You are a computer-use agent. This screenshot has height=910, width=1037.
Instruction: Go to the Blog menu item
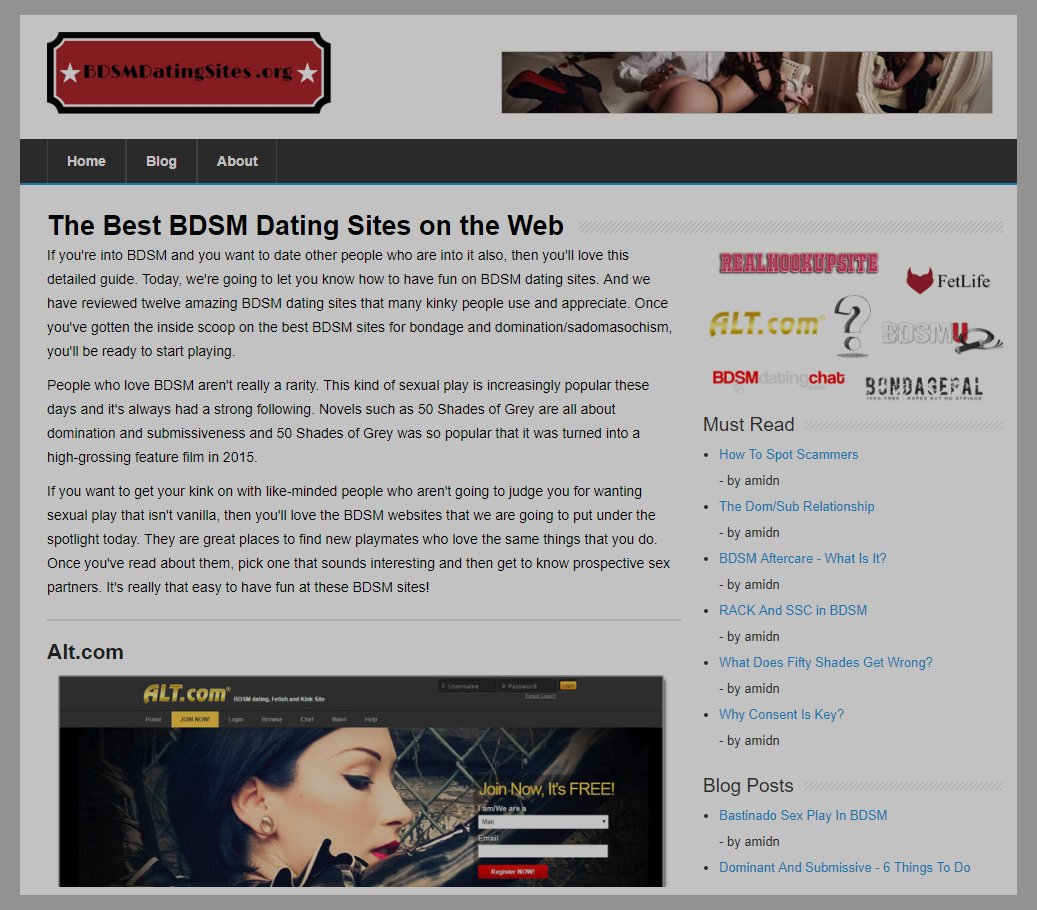(161, 161)
